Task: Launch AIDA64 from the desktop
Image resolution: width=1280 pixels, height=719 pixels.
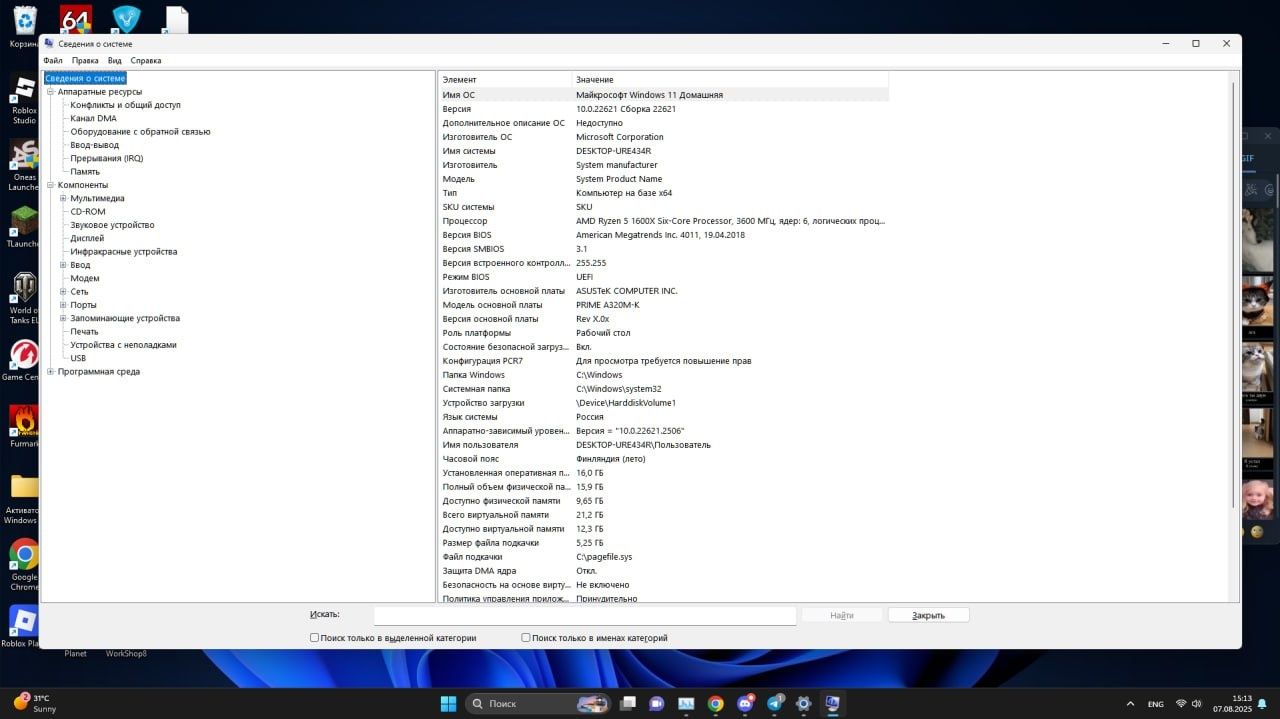Action: coord(76,19)
